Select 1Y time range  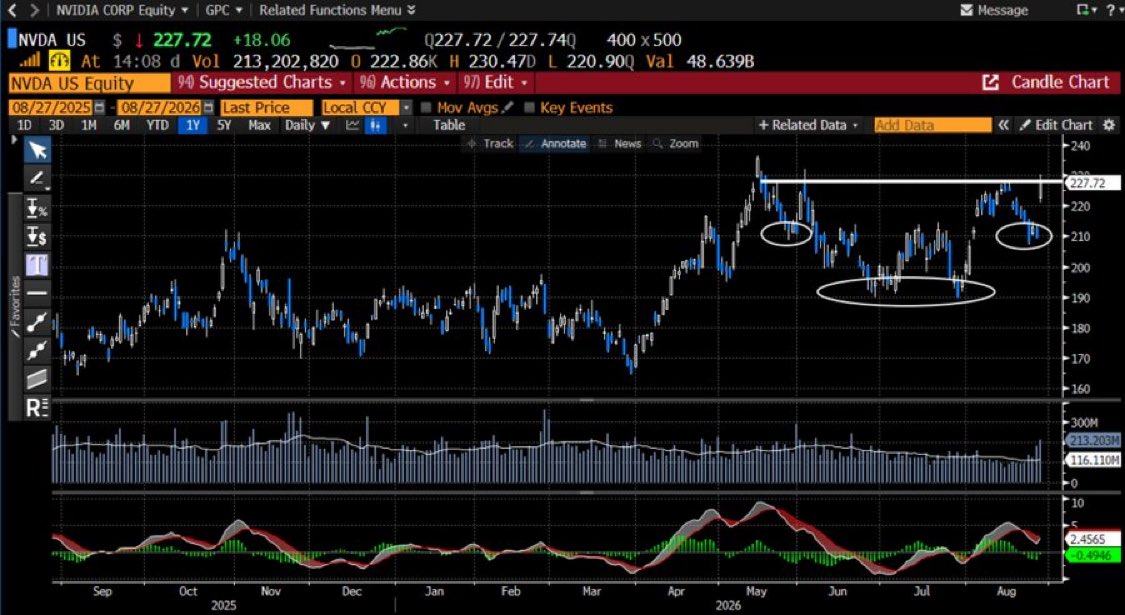click(x=192, y=126)
